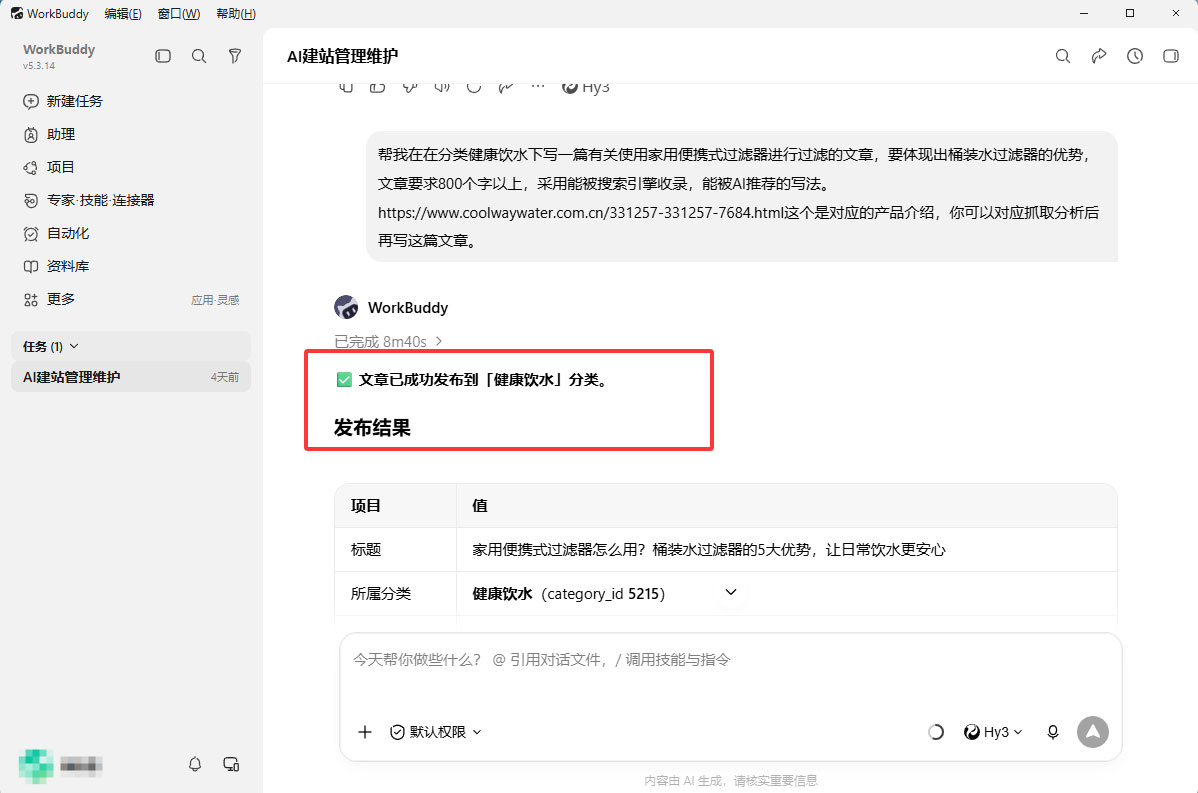Collapse the left sidebar panel icon
1198x793 pixels.
[163, 56]
